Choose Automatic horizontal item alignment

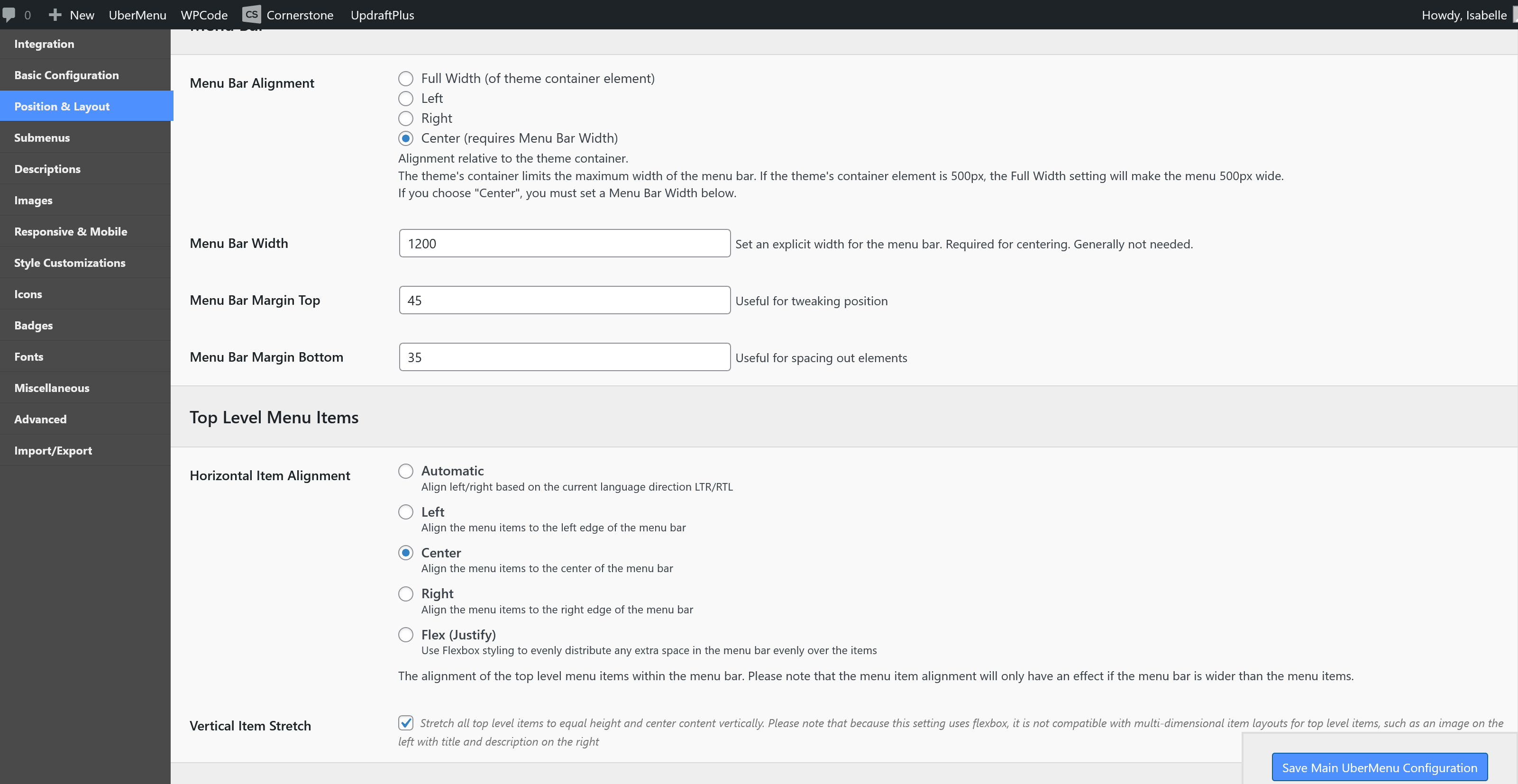point(405,471)
